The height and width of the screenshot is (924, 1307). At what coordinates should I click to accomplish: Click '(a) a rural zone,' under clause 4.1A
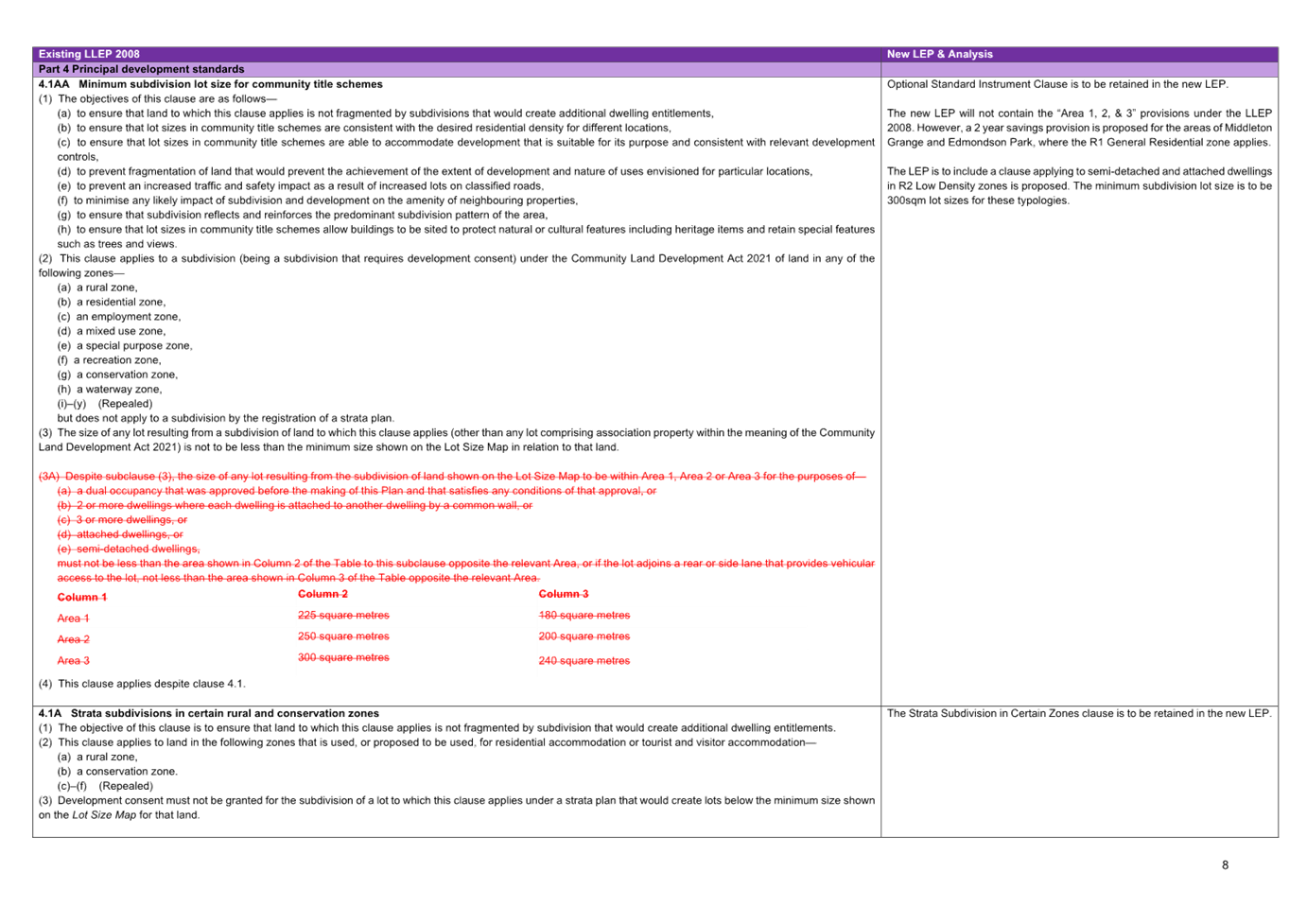click(x=97, y=757)
